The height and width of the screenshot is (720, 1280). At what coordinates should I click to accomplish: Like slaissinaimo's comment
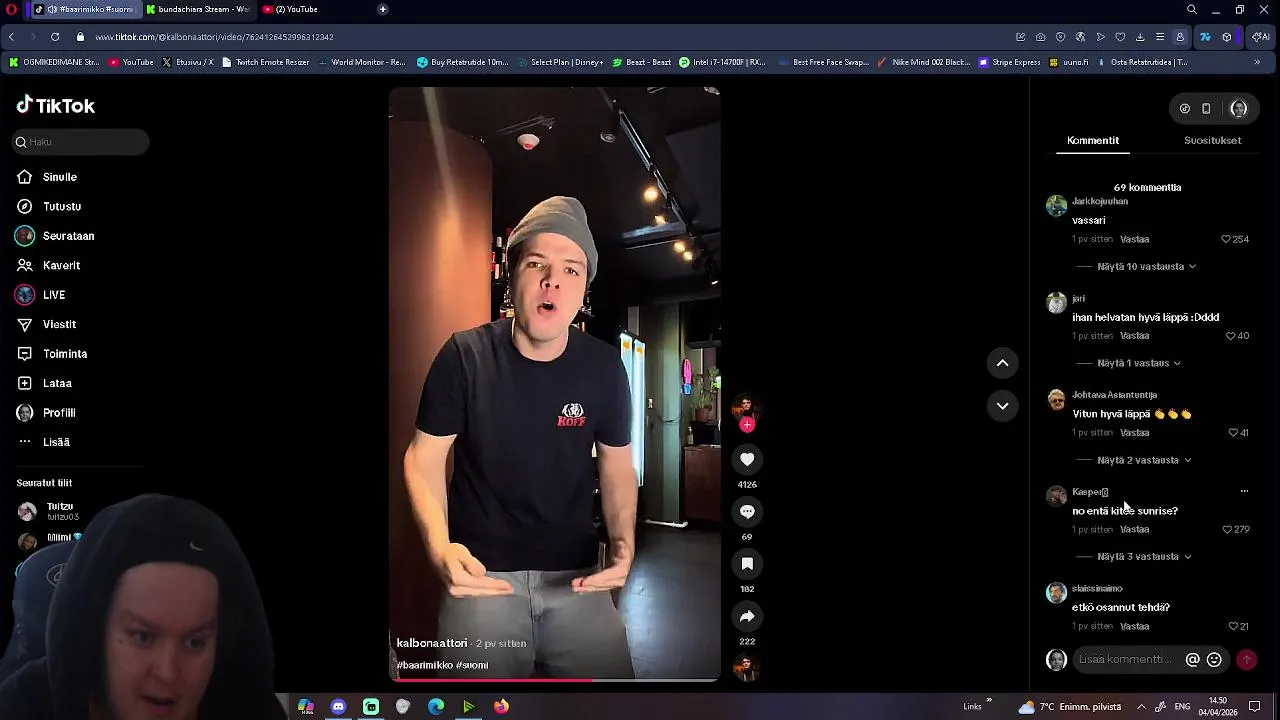(x=1233, y=627)
